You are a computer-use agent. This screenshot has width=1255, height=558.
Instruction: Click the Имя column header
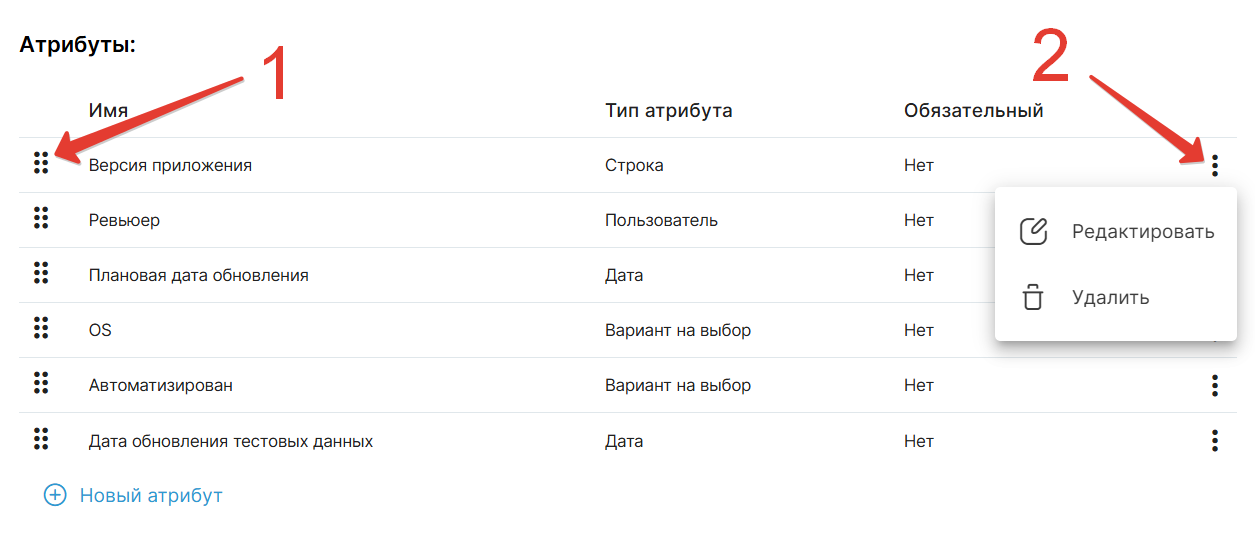(x=108, y=110)
